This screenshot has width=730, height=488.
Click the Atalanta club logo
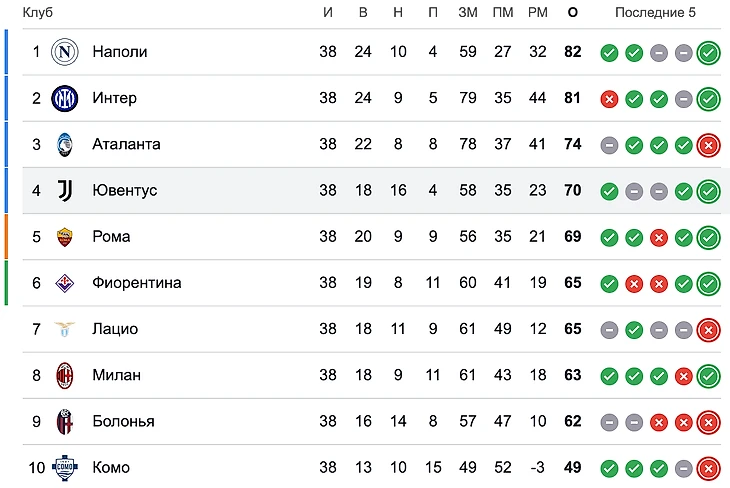tap(65, 144)
